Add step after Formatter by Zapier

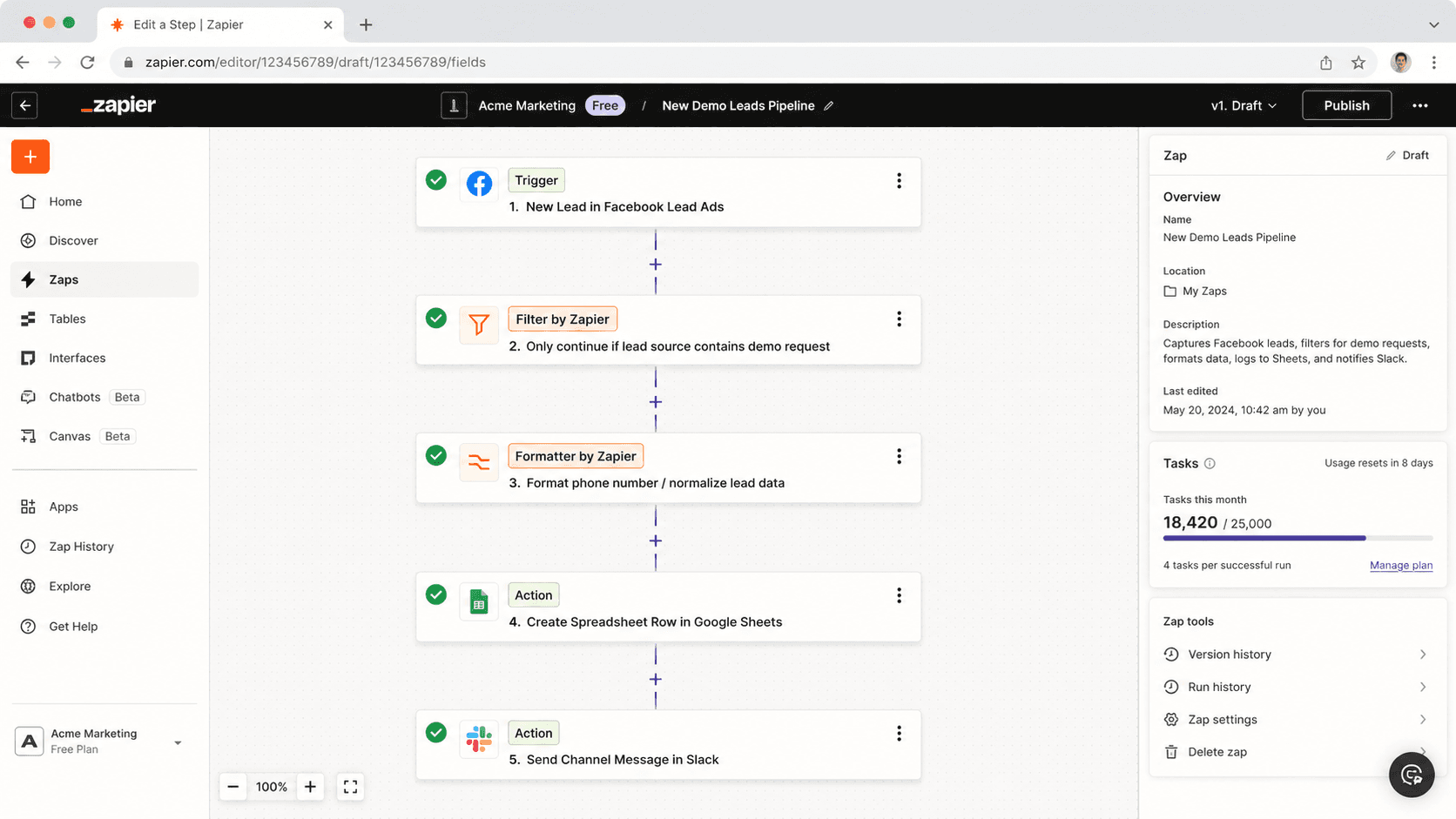[x=656, y=540]
